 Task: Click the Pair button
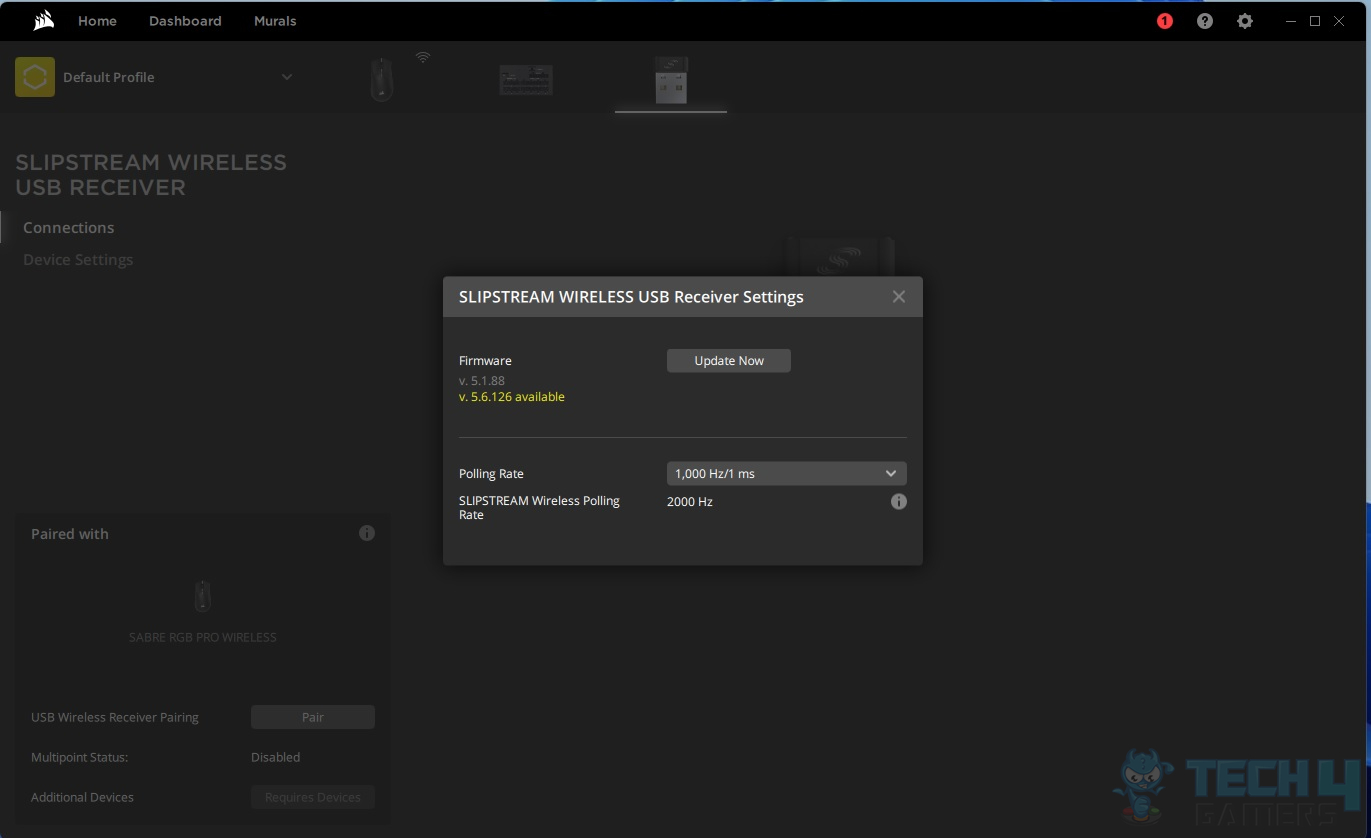313,717
